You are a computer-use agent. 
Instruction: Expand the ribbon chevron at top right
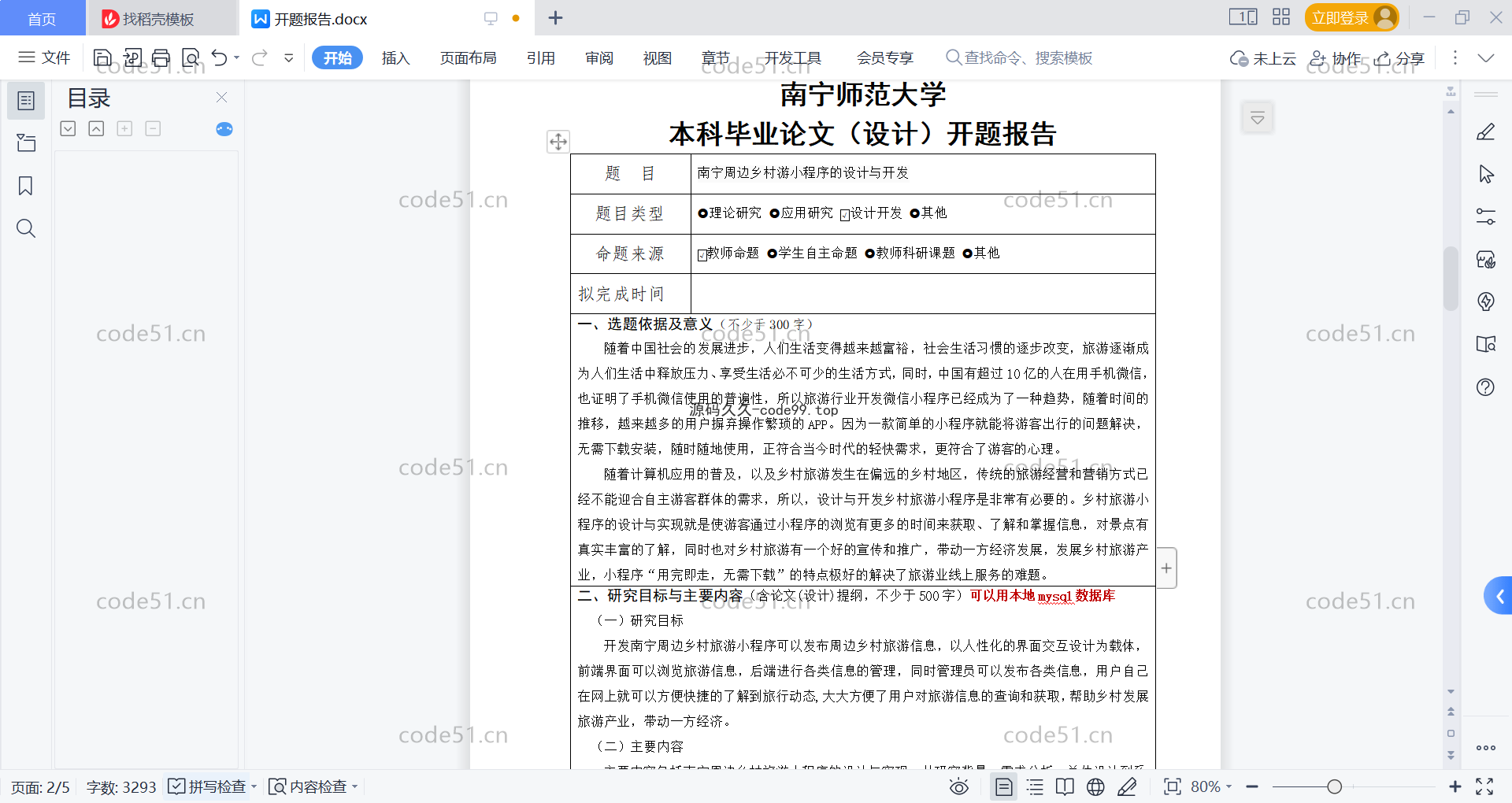click(1486, 57)
